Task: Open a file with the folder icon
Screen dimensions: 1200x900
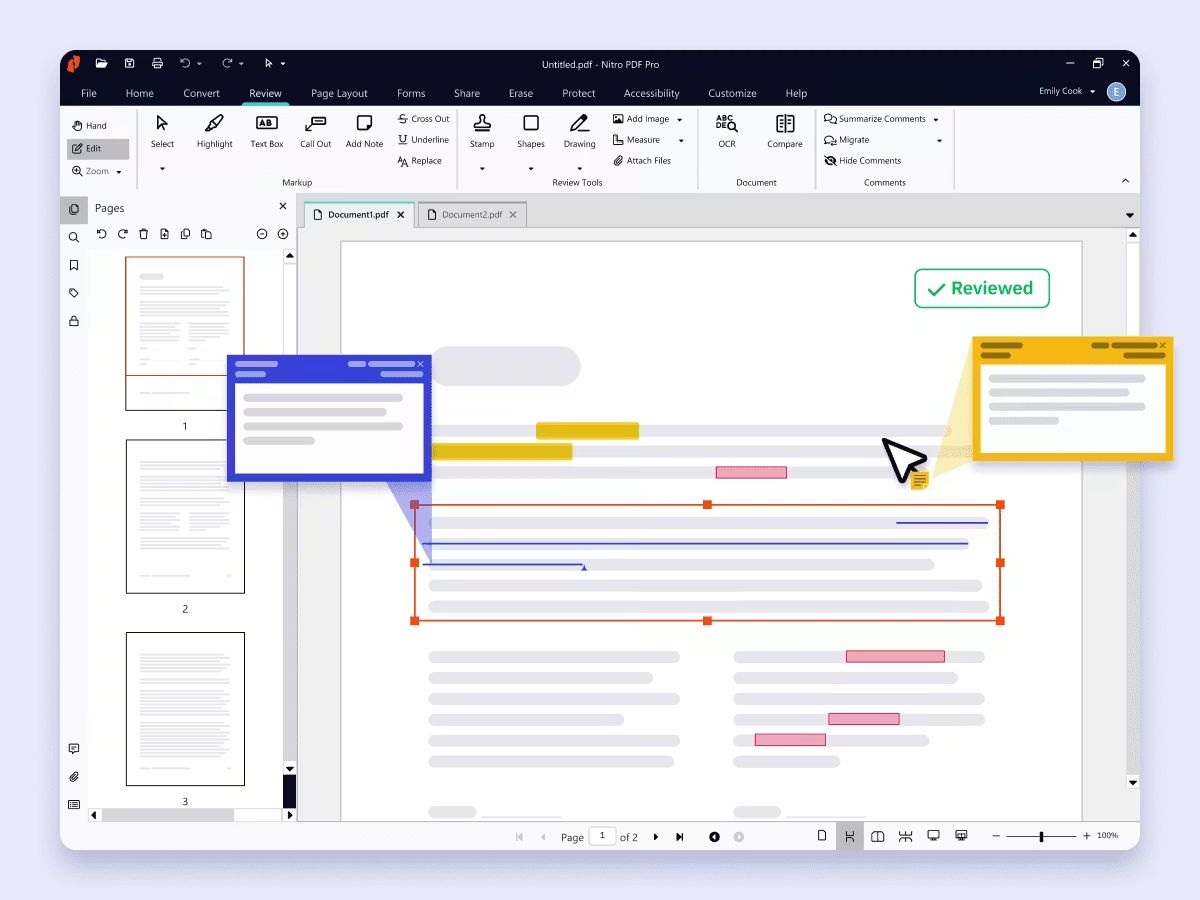Action: (x=101, y=63)
